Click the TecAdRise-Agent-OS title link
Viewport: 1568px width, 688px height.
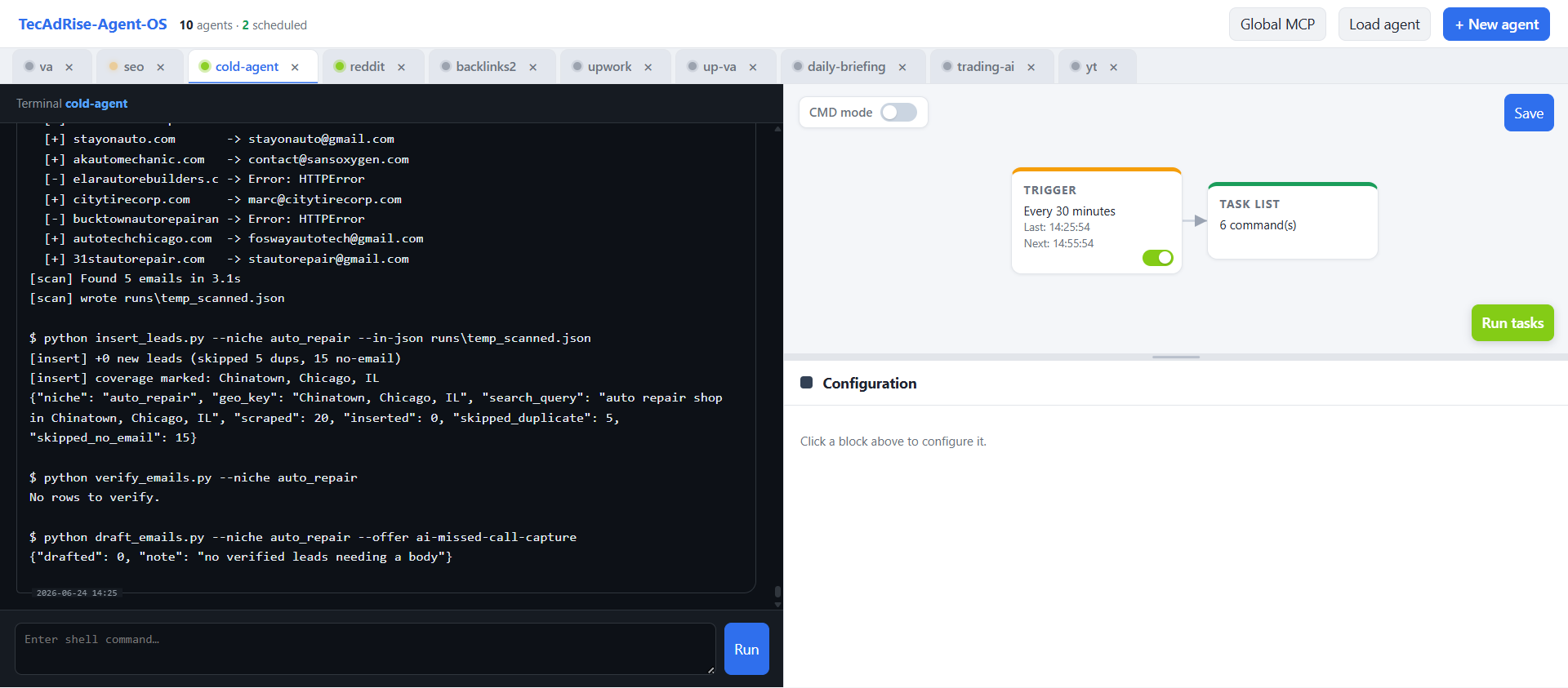pos(93,24)
